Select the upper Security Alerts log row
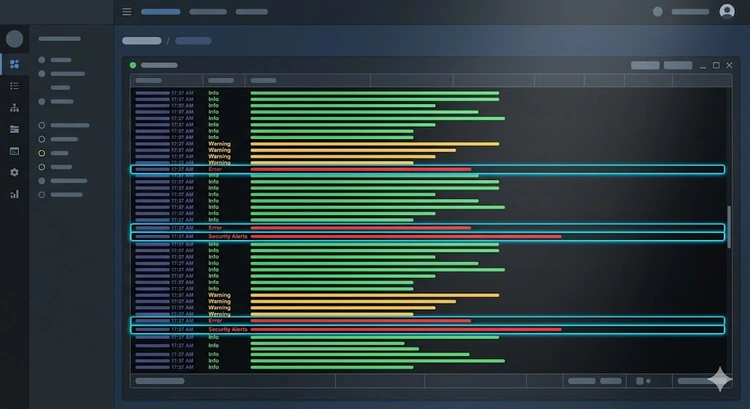The width and height of the screenshot is (750, 409). pos(428,236)
